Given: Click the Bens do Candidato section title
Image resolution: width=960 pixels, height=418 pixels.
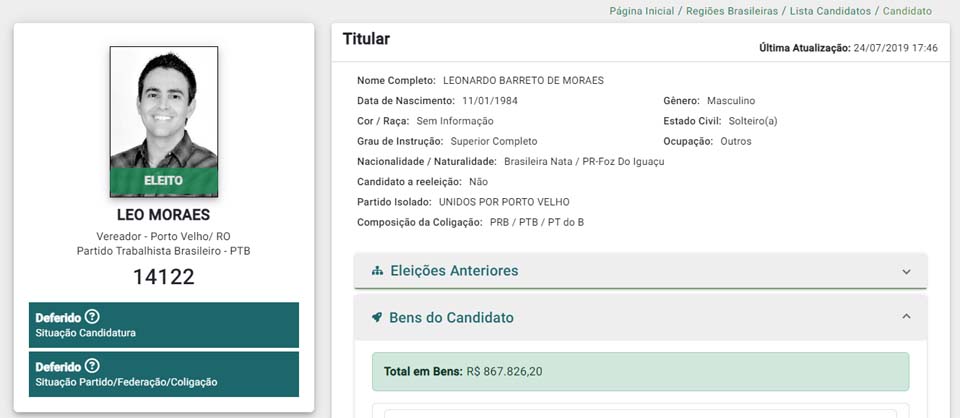Looking at the screenshot, I should pos(451,318).
